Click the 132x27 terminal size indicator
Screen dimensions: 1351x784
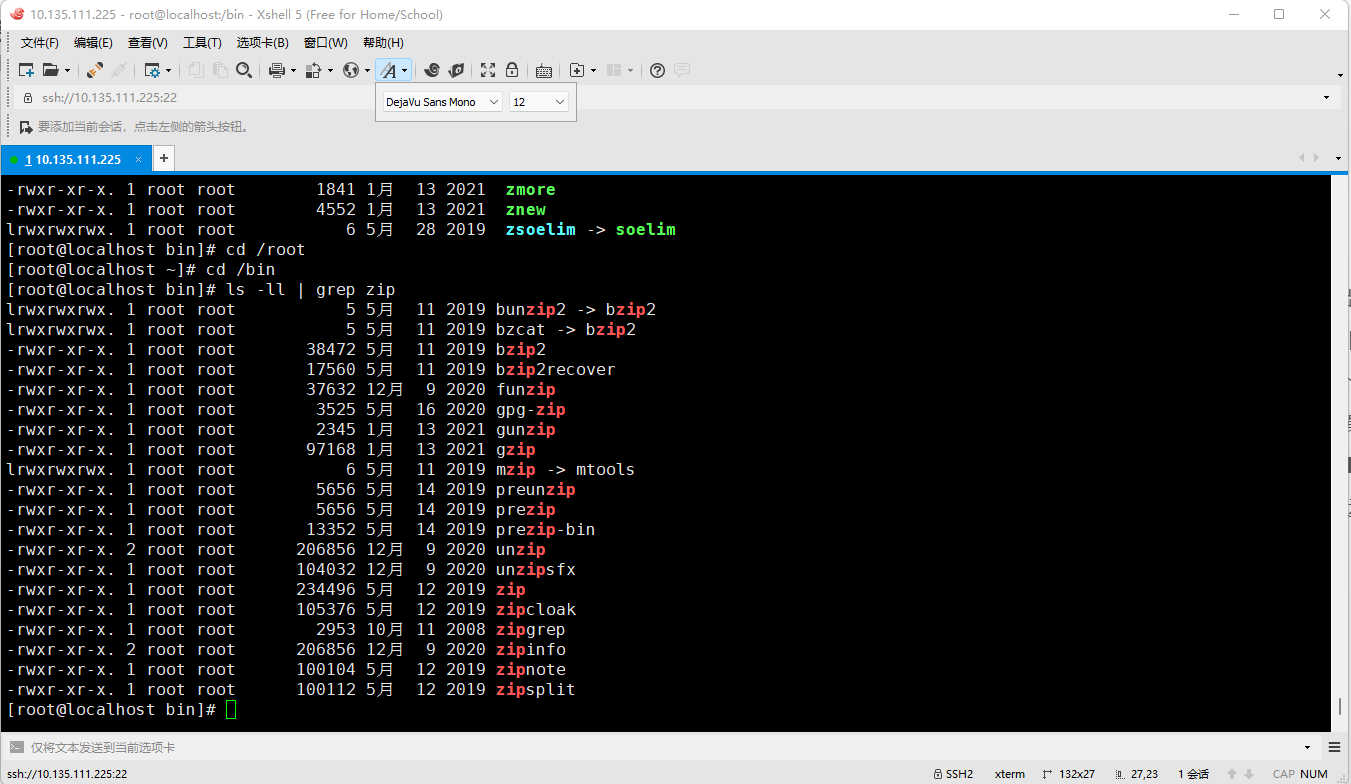point(1071,774)
